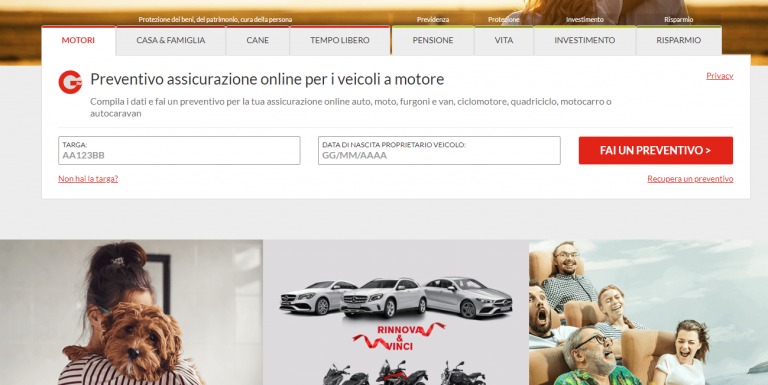Screen dimensions: 768x385
Task: Switch to the CASA & FAMIGLIA tab
Action: (x=171, y=40)
